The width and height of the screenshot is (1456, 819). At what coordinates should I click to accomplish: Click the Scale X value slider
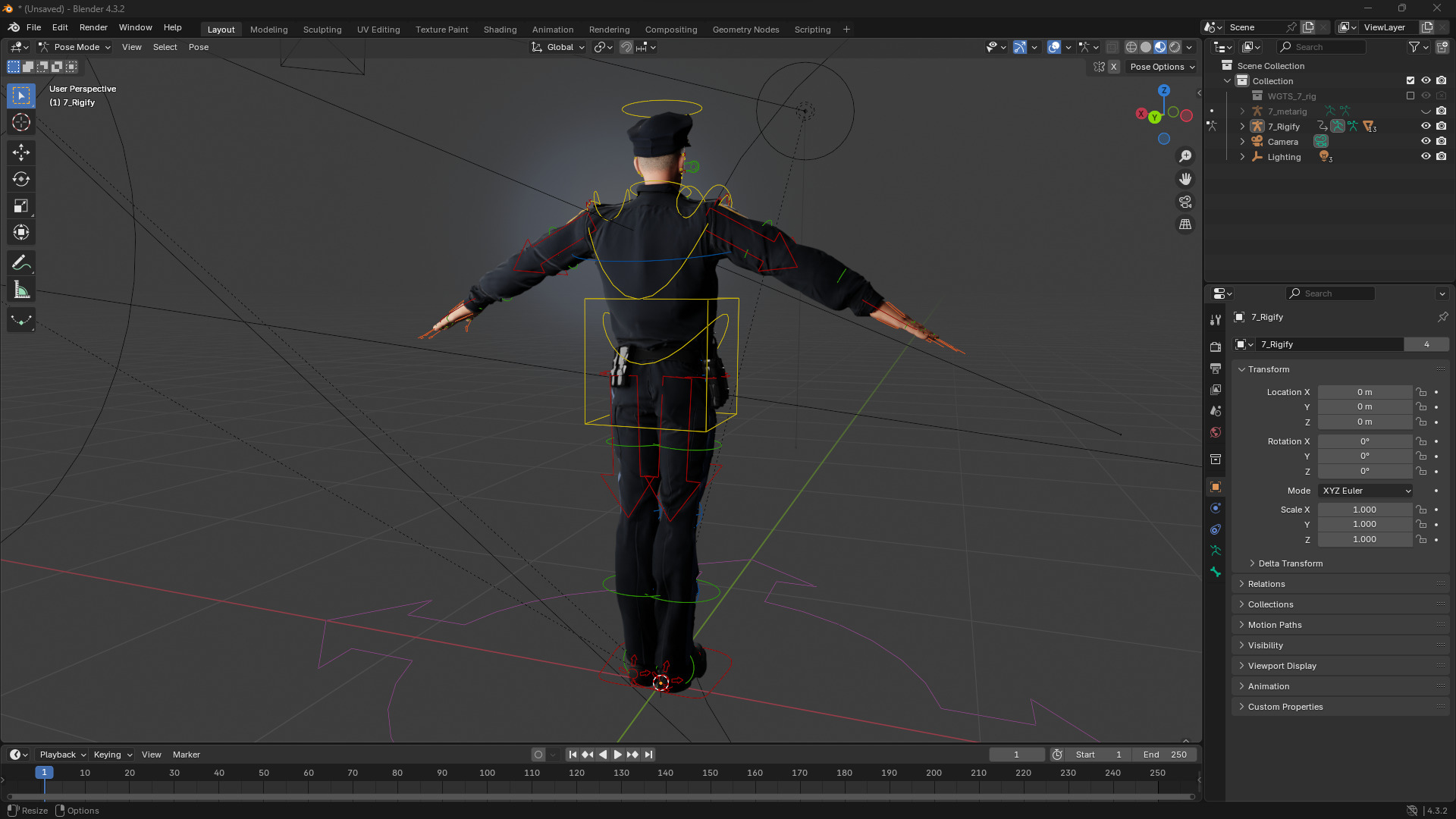(x=1364, y=510)
